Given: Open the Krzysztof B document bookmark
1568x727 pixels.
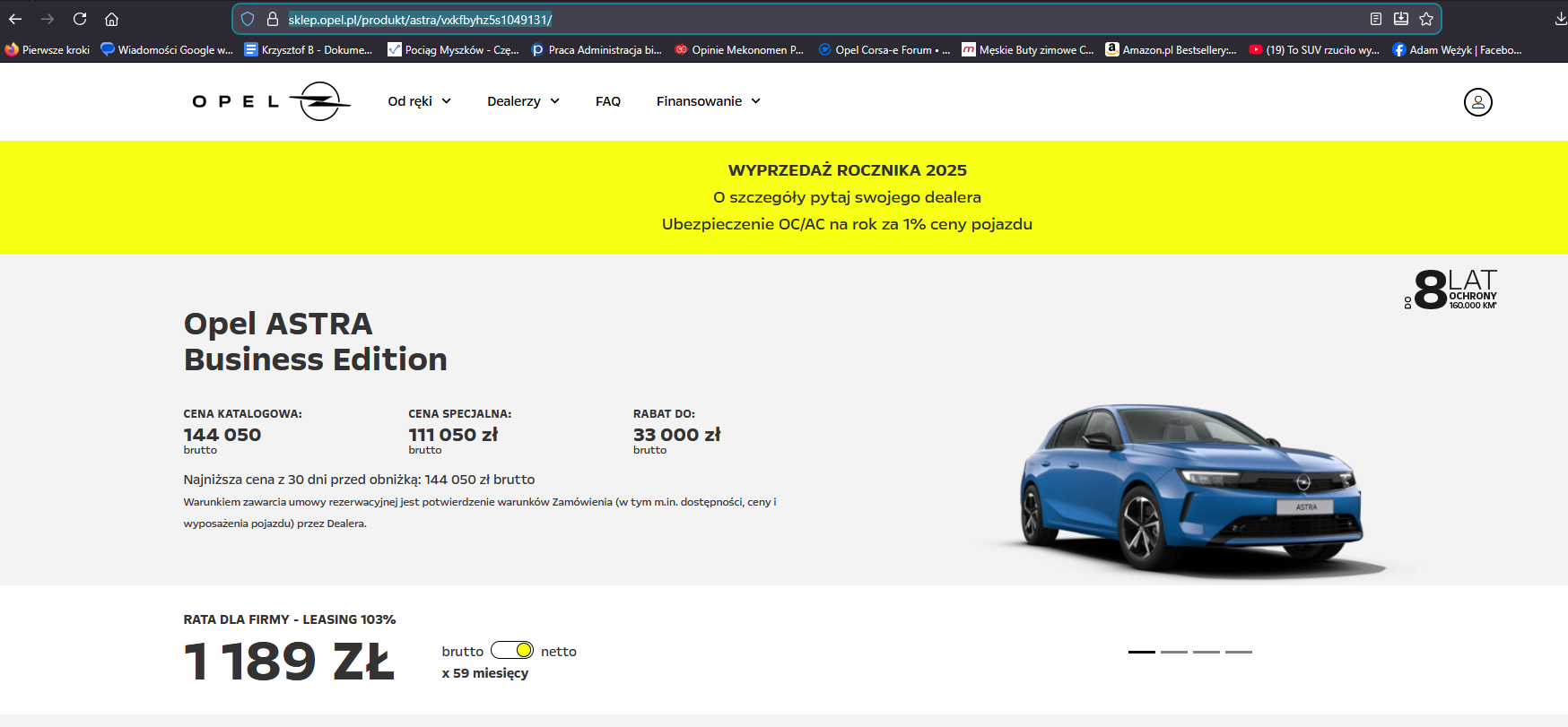Looking at the screenshot, I should click(x=309, y=50).
